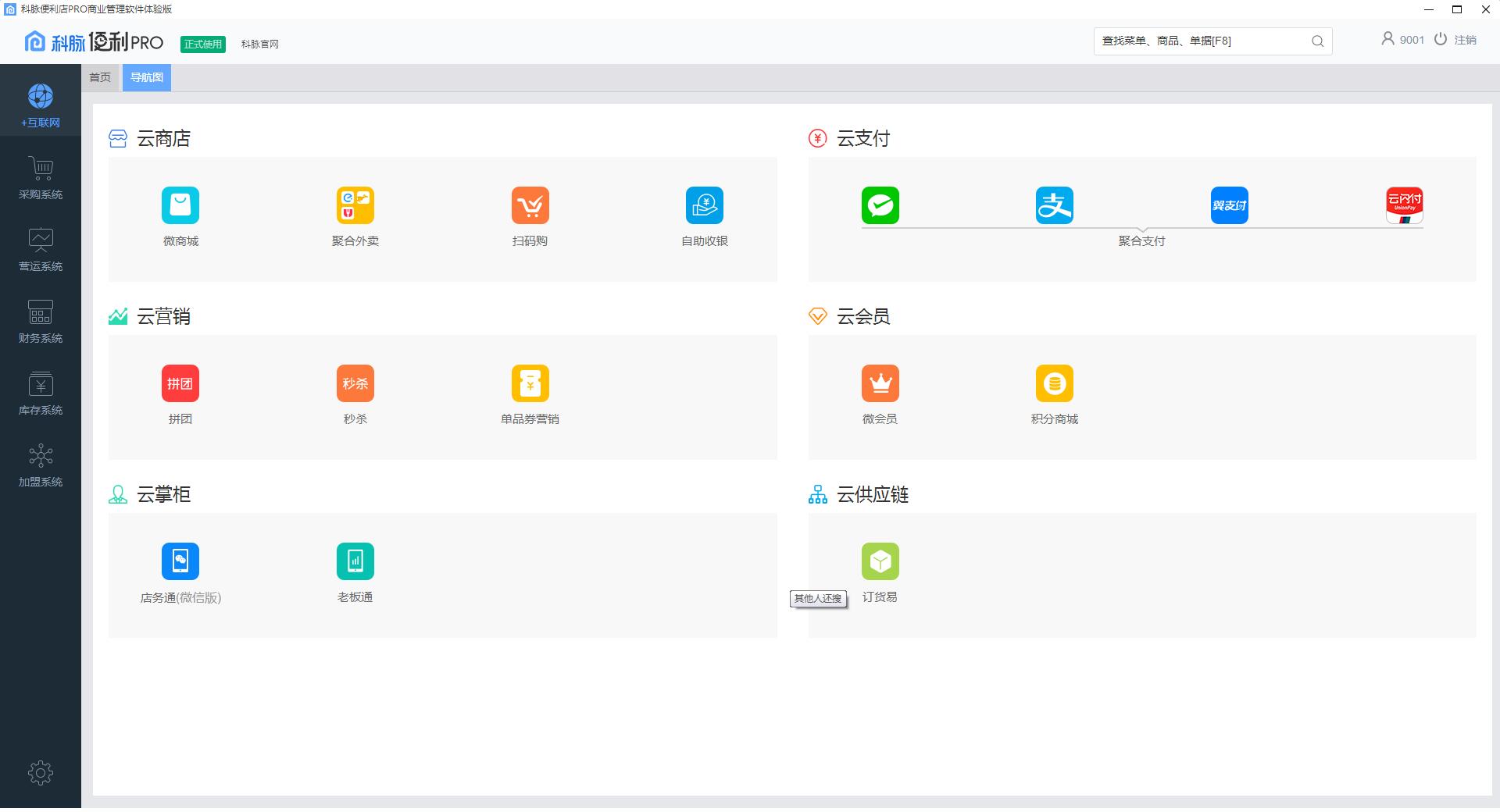This screenshot has height=812, width=1500.
Task: Click the 云闪付 UnionPay icon
Action: pos(1405,205)
